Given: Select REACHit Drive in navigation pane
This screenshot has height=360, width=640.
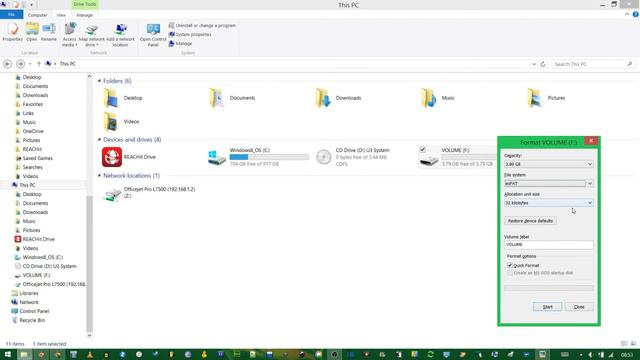Looking at the screenshot, I should point(38,239).
